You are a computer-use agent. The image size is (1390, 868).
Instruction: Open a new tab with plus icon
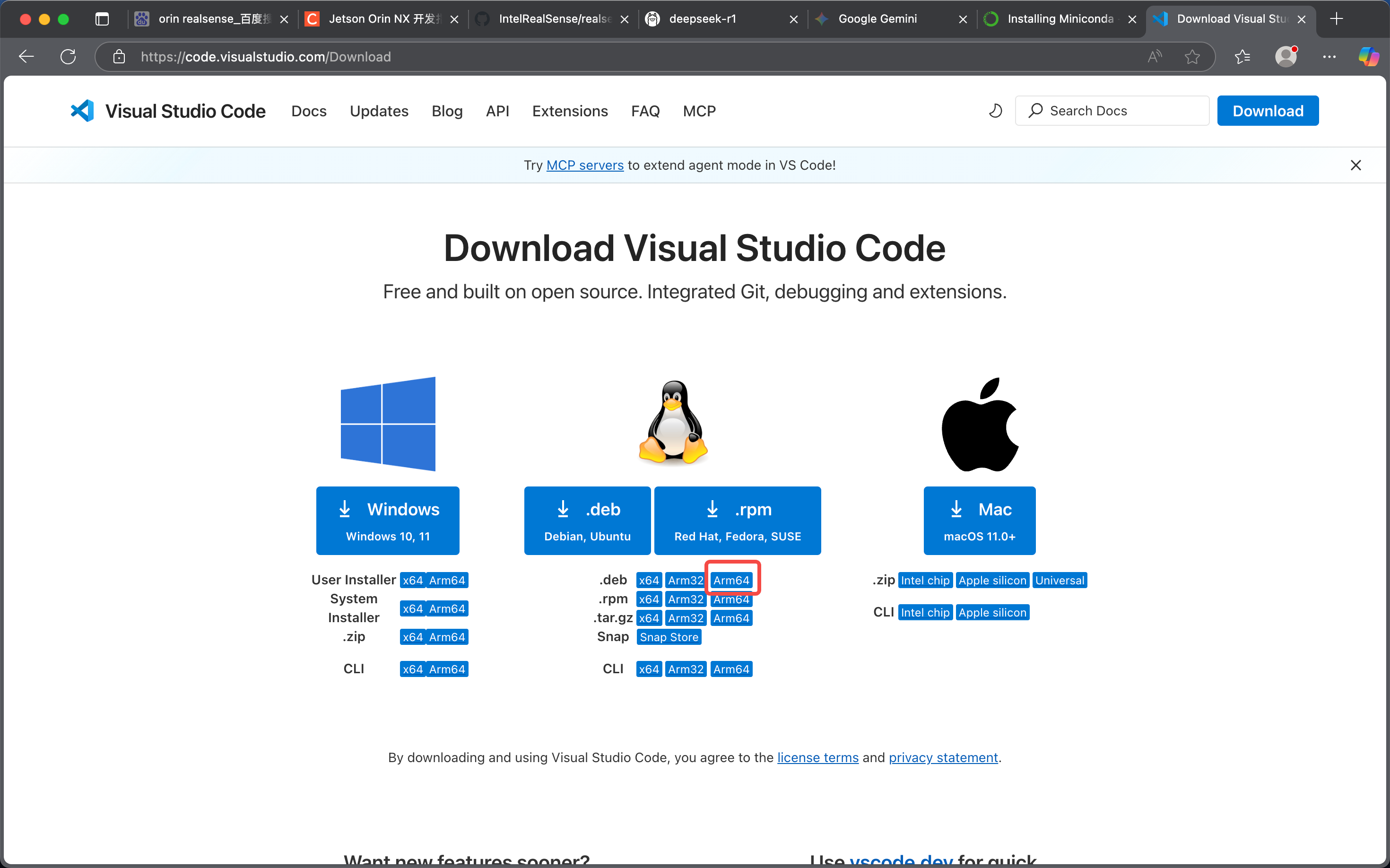click(1337, 19)
